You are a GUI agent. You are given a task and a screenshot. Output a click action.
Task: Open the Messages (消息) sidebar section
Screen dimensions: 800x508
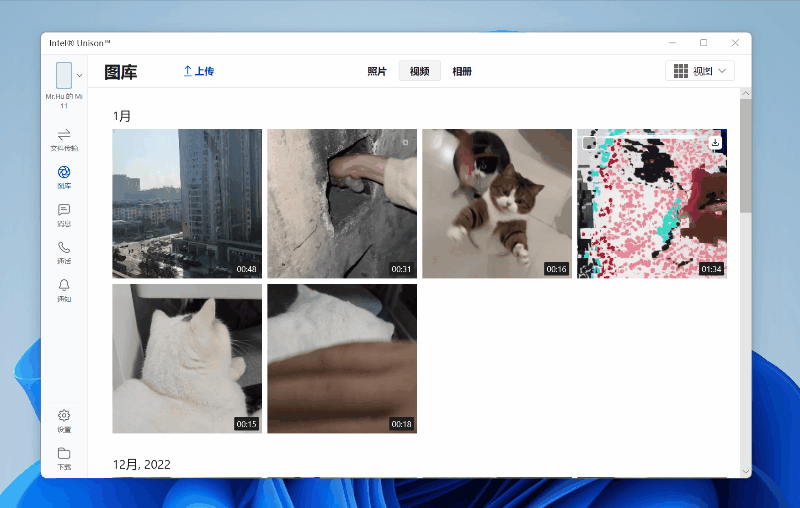pyautogui.click(x=64, y=215)
